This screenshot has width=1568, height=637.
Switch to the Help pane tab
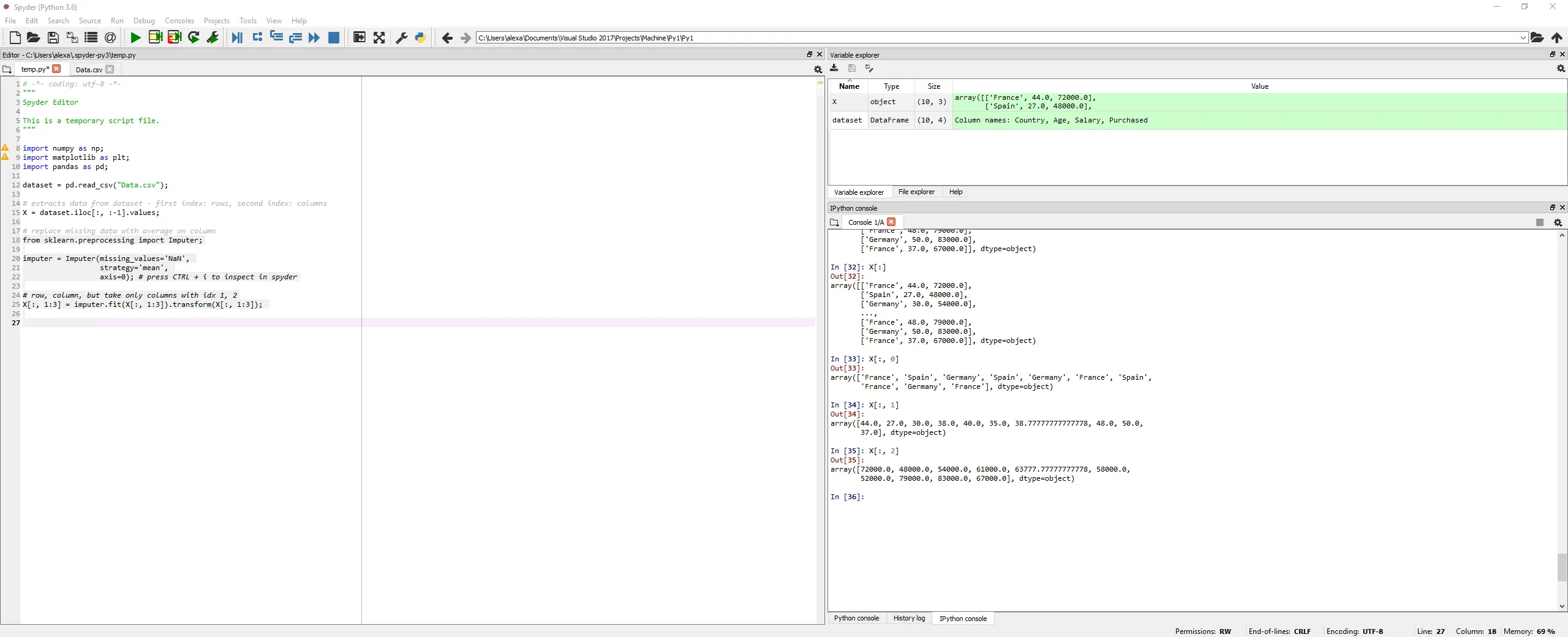pyautogui.click(x=956, y=192)
